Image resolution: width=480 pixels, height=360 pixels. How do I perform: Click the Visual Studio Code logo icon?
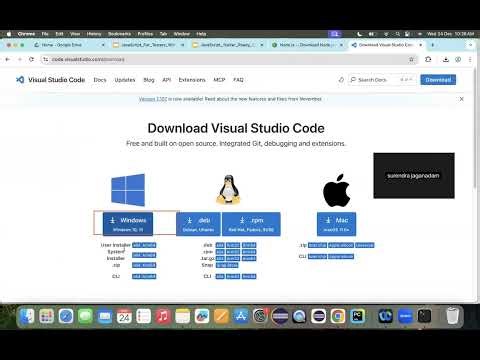[x=20, y=80]
